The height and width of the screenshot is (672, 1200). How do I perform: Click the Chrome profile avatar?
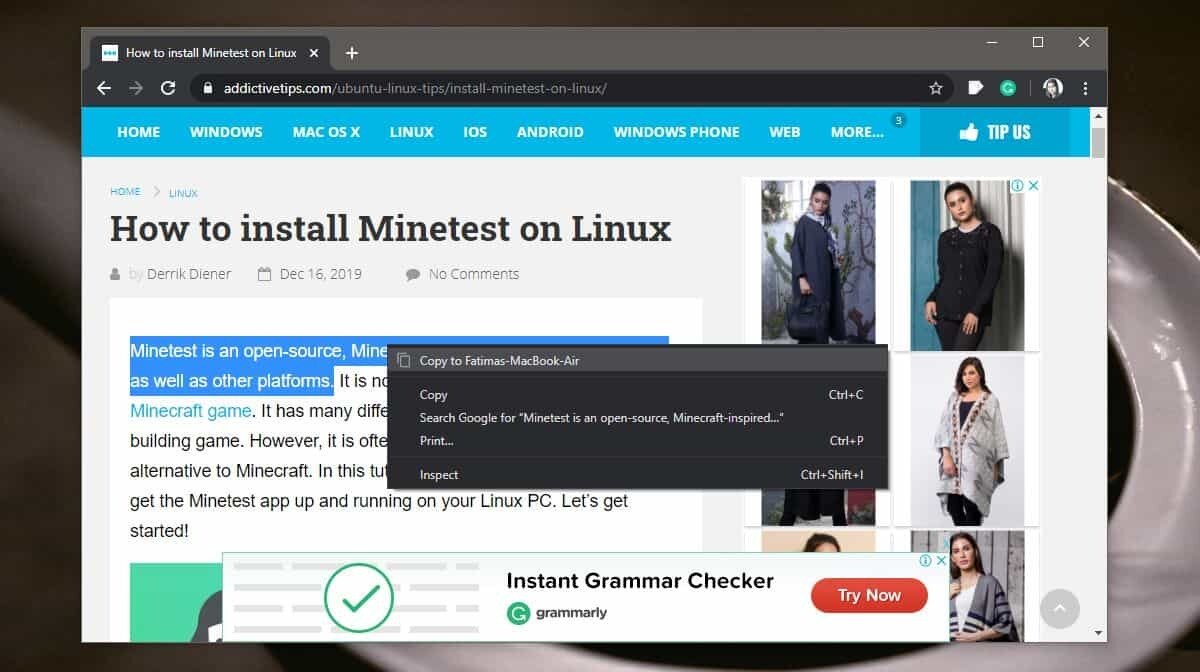[1053, 88]
